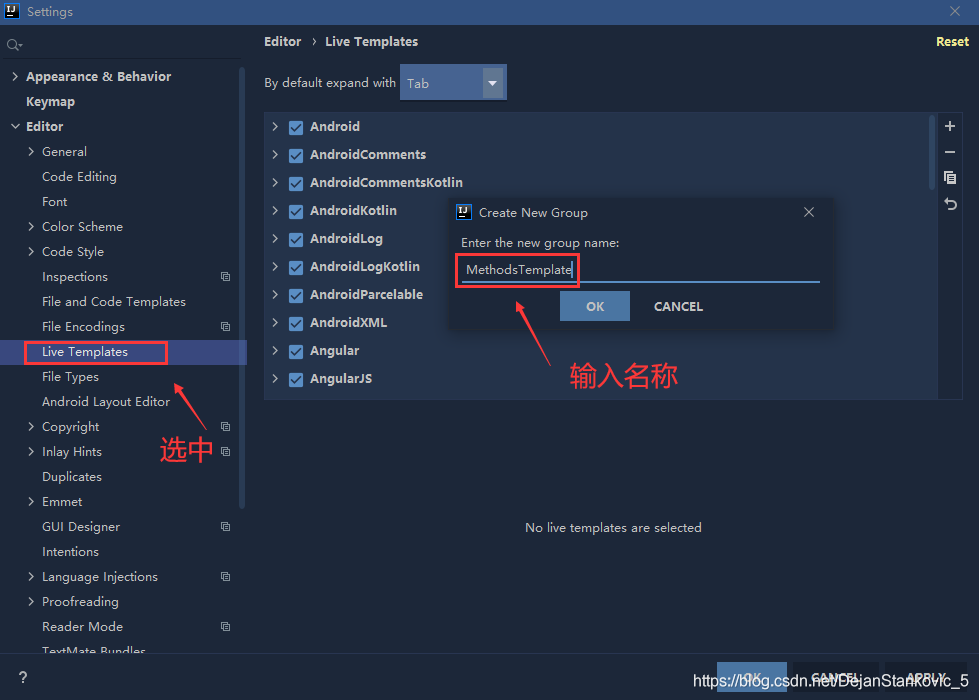Click the settings tree vertical scrollbar
Screen dimensions: 979x700
click(242, 287)
